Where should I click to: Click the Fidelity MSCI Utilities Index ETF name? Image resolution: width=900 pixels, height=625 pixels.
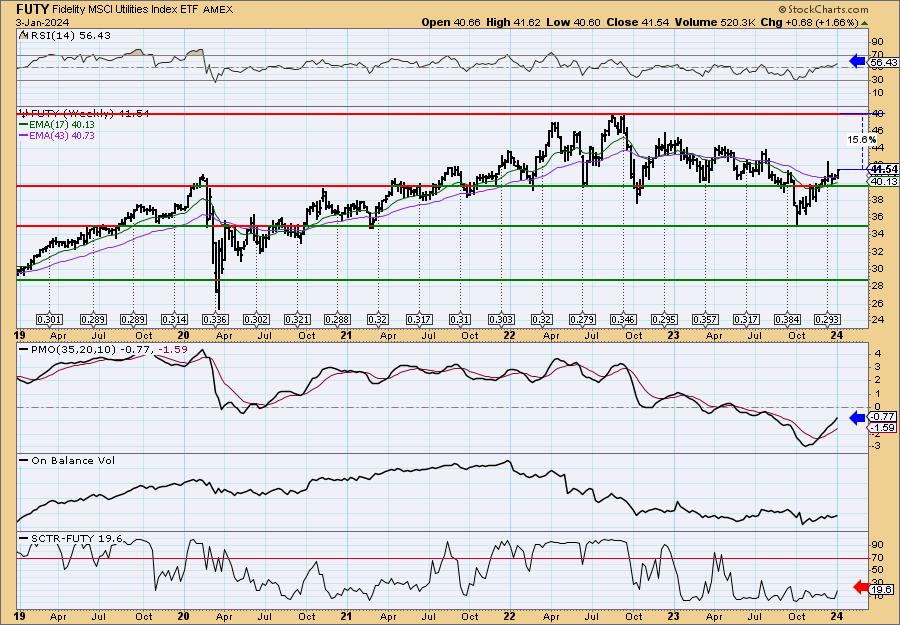(126, 9)
